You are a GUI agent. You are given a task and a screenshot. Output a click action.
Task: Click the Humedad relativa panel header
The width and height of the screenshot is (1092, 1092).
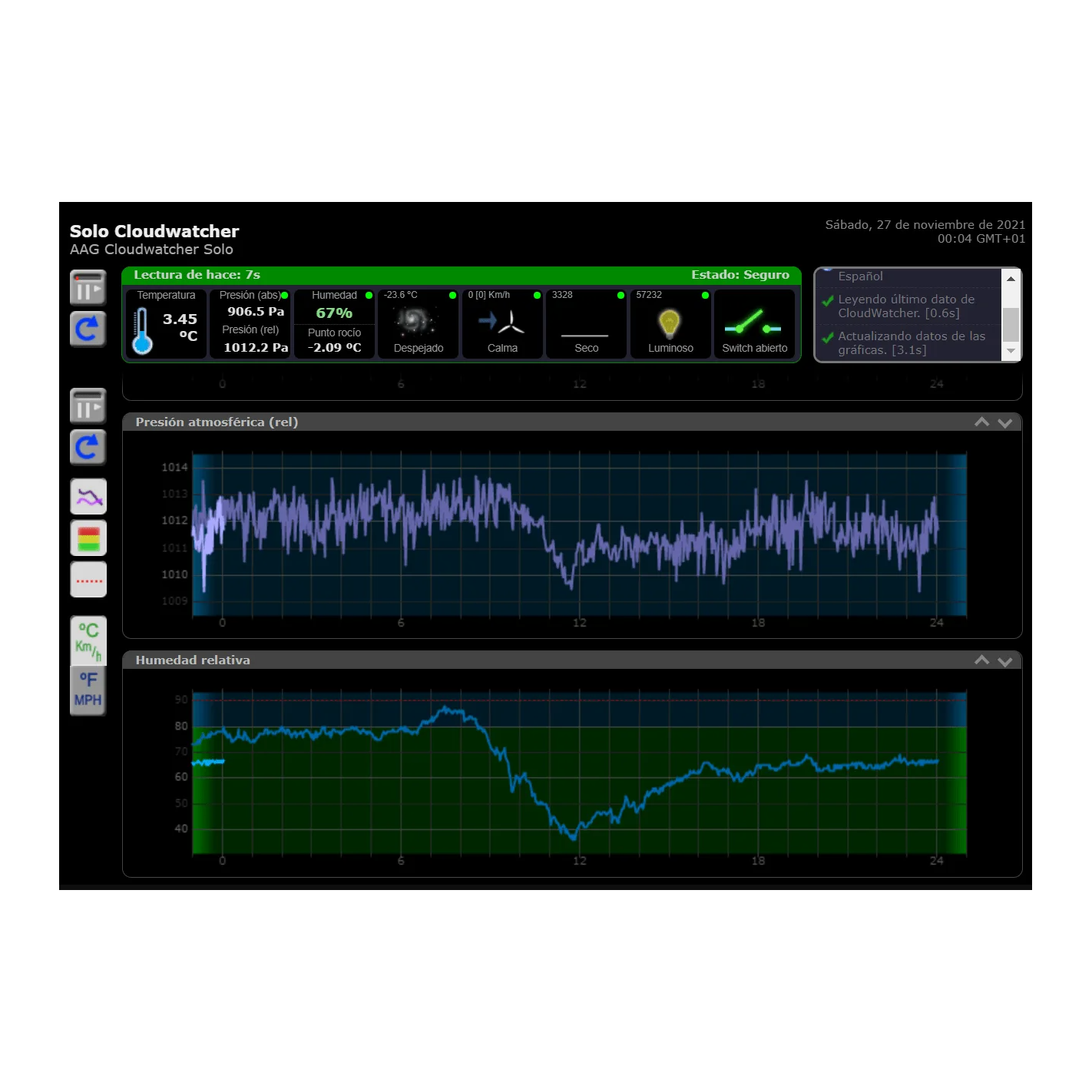[x=572, y=660]
